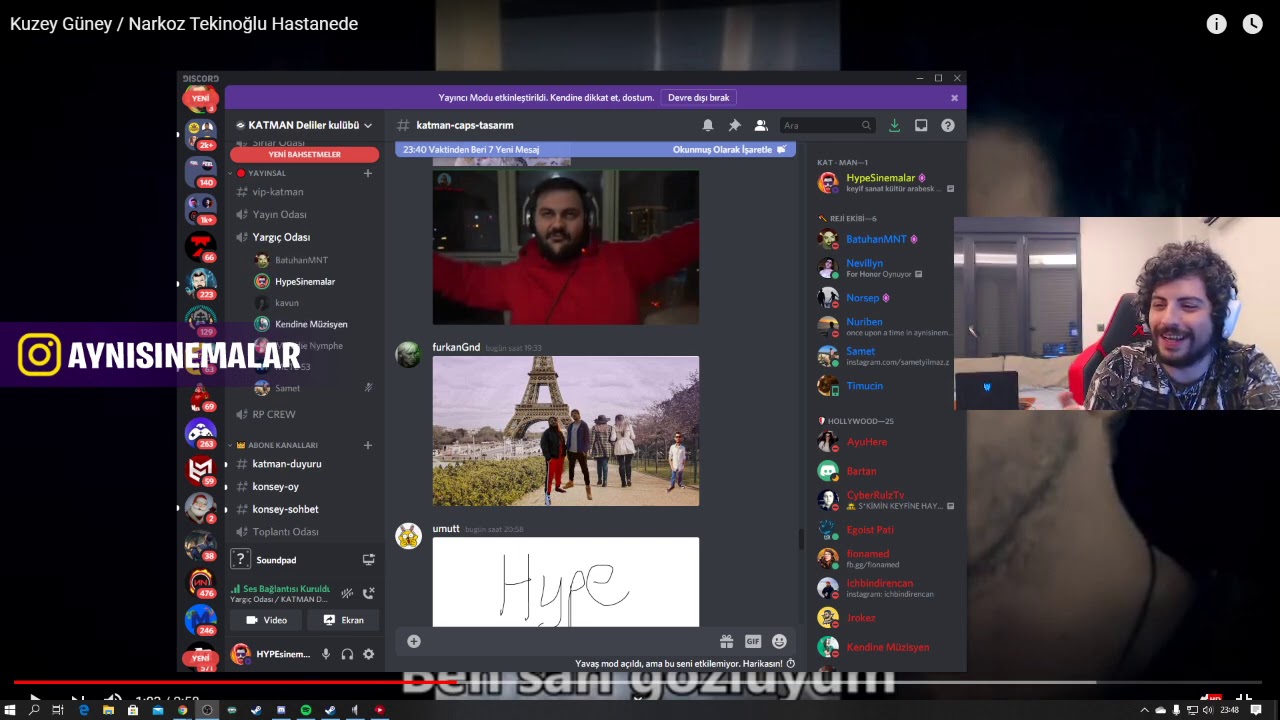Dismiss the streamer mode banner
Screen dimensions: 1280x720
click(x=954, y=98)
